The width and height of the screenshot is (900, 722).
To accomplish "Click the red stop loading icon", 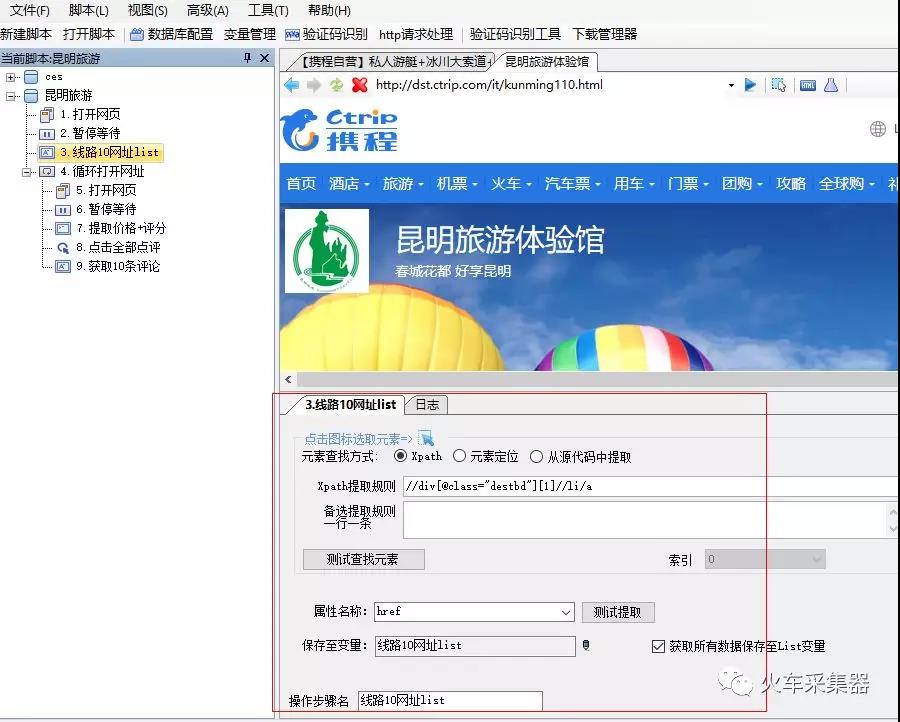I will [360, 85].
